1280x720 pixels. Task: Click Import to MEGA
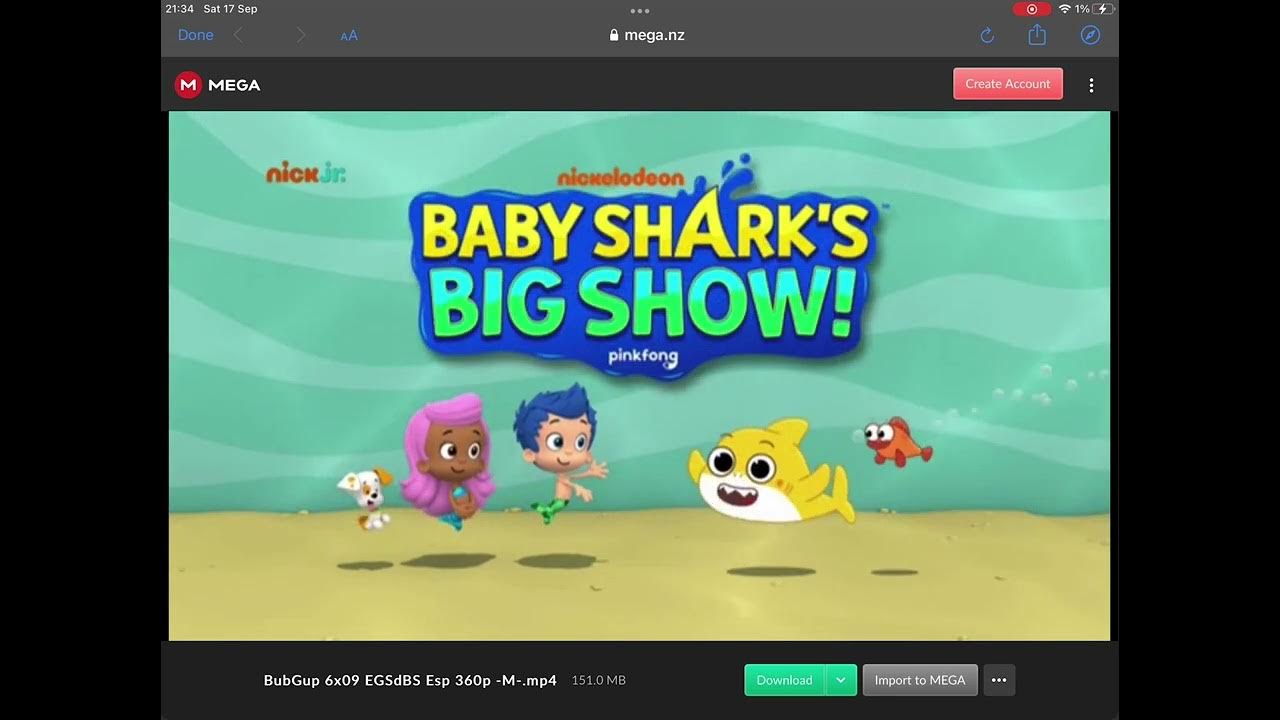click(920, 680)
